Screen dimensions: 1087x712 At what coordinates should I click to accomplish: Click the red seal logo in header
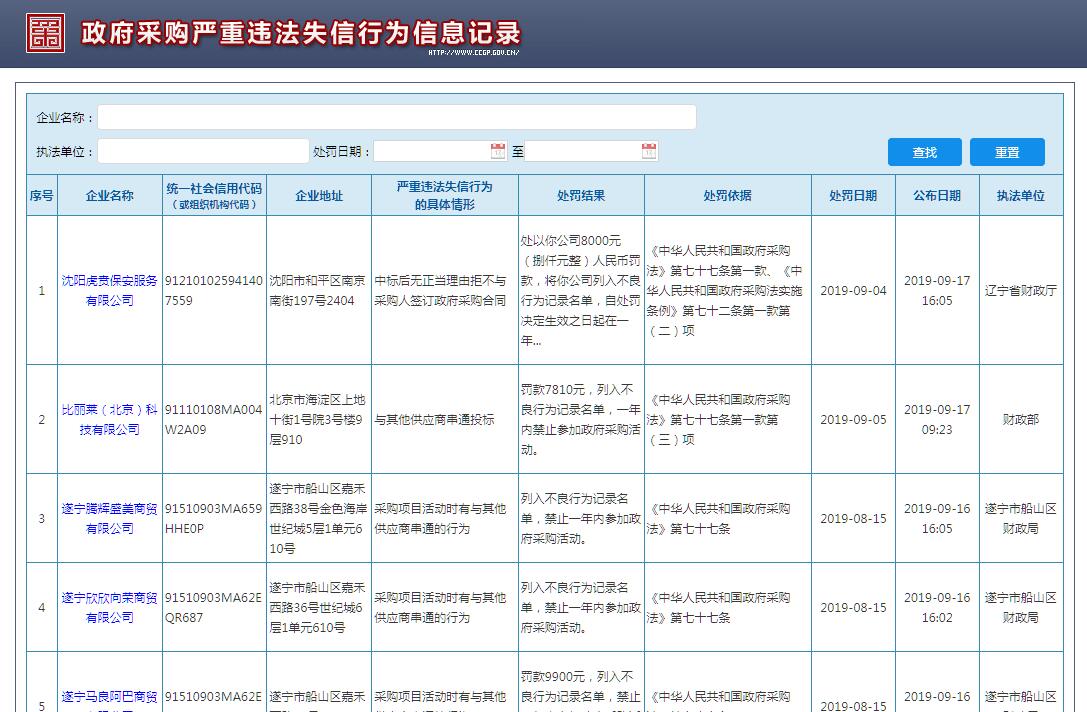click(45, 33)
